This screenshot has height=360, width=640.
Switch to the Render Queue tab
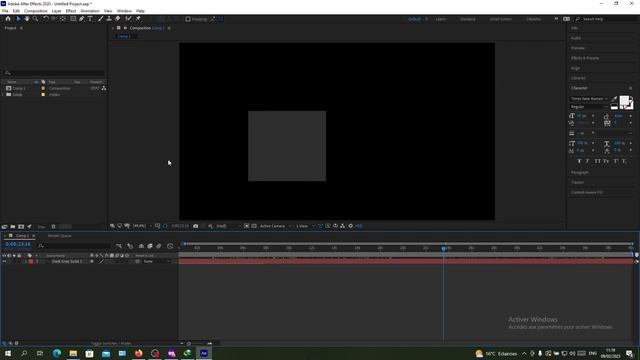point(60,236)
